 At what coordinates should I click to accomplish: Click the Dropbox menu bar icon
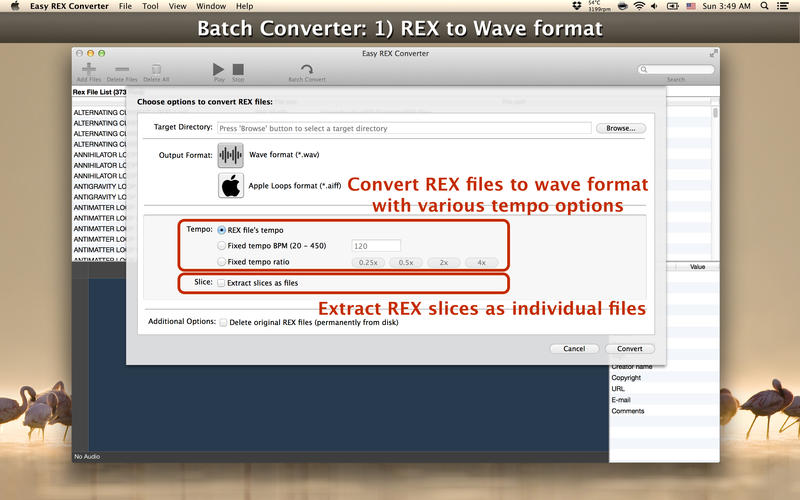tap(577, 6)
